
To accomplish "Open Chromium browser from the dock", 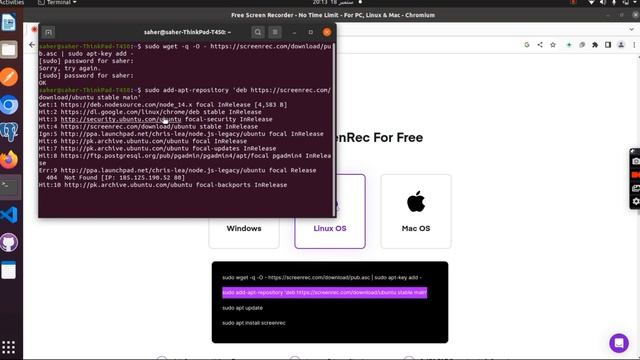I will 9,105.
